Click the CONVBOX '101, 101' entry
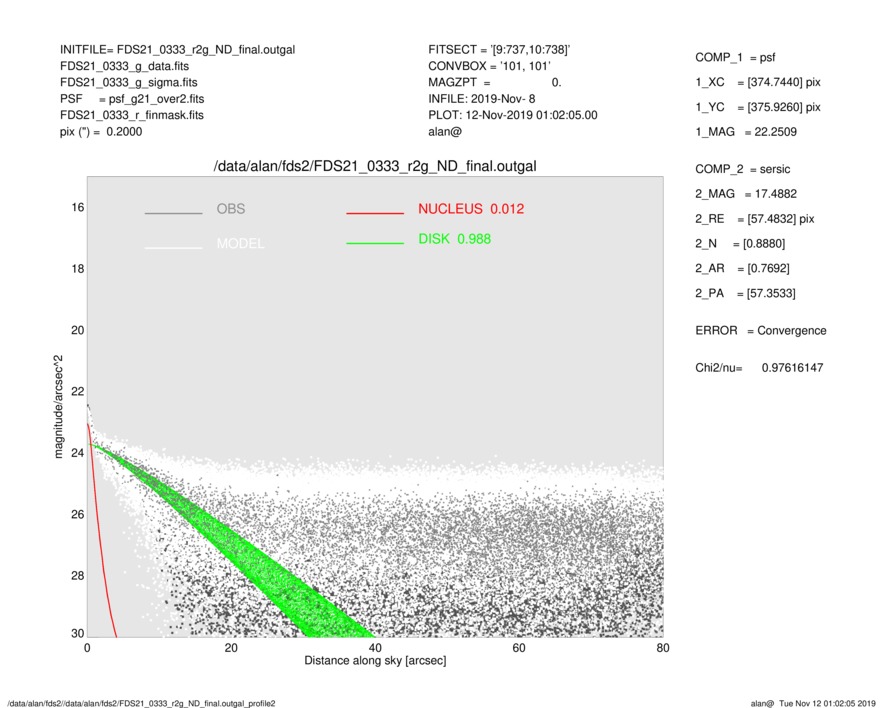Screen dimensions: 885x708 489,66
